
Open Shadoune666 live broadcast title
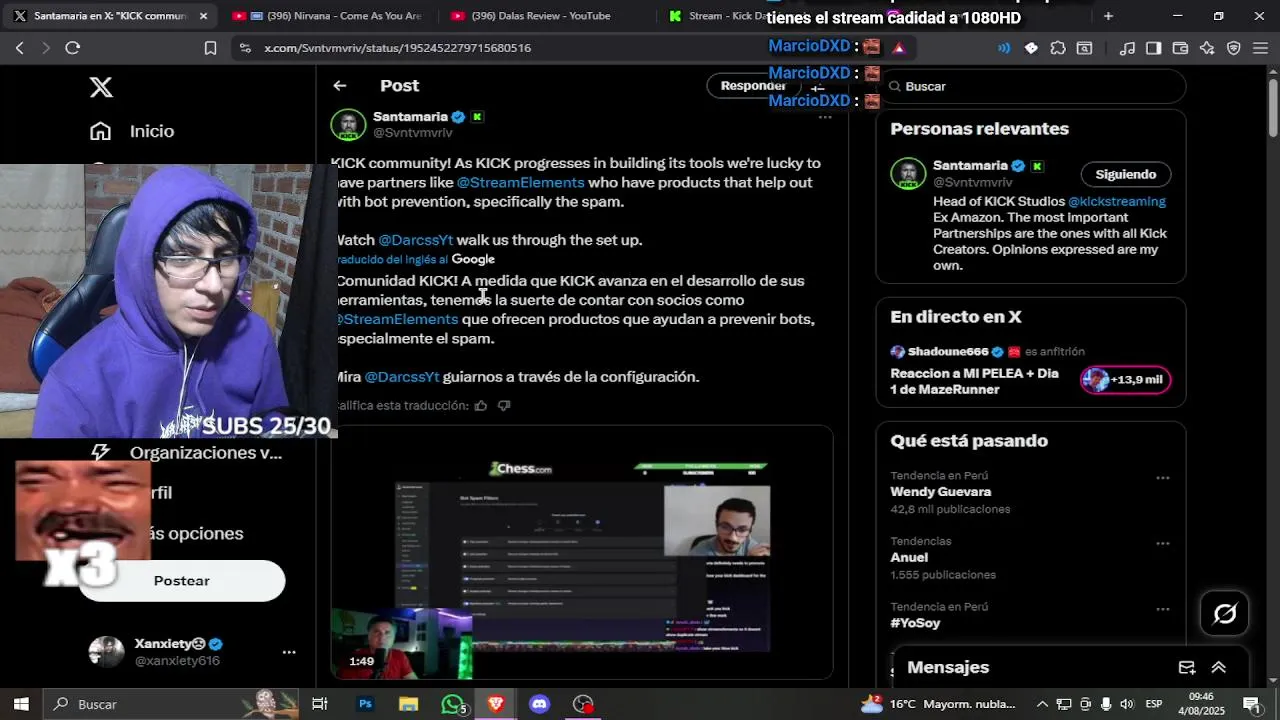974,381
